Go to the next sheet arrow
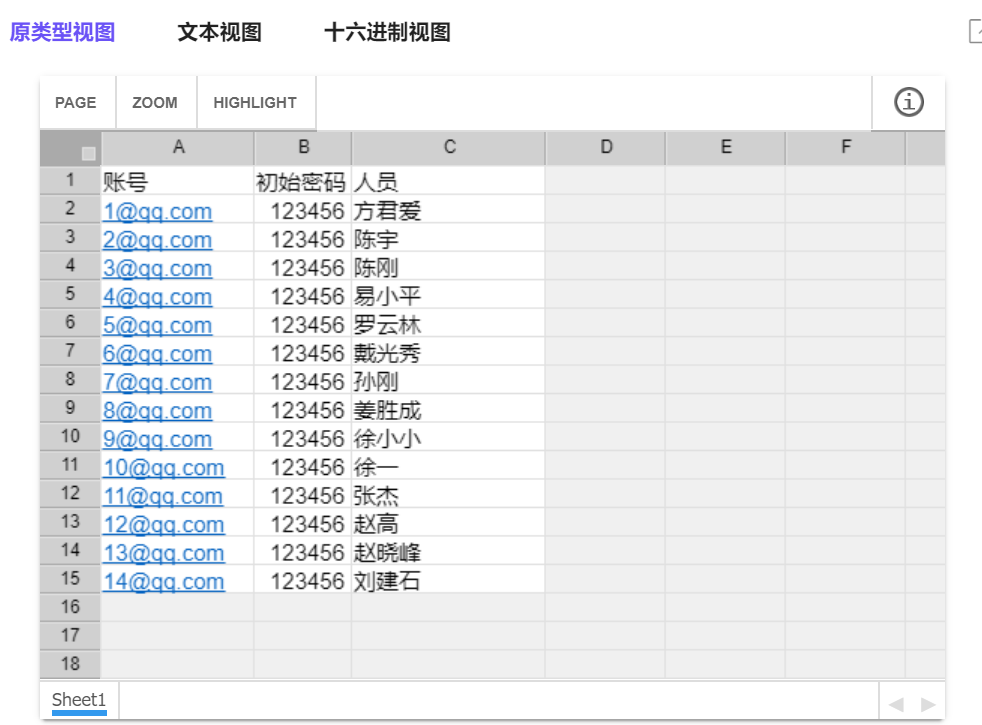The height and width of the screenshot is (725, 982). pos(928,705)
